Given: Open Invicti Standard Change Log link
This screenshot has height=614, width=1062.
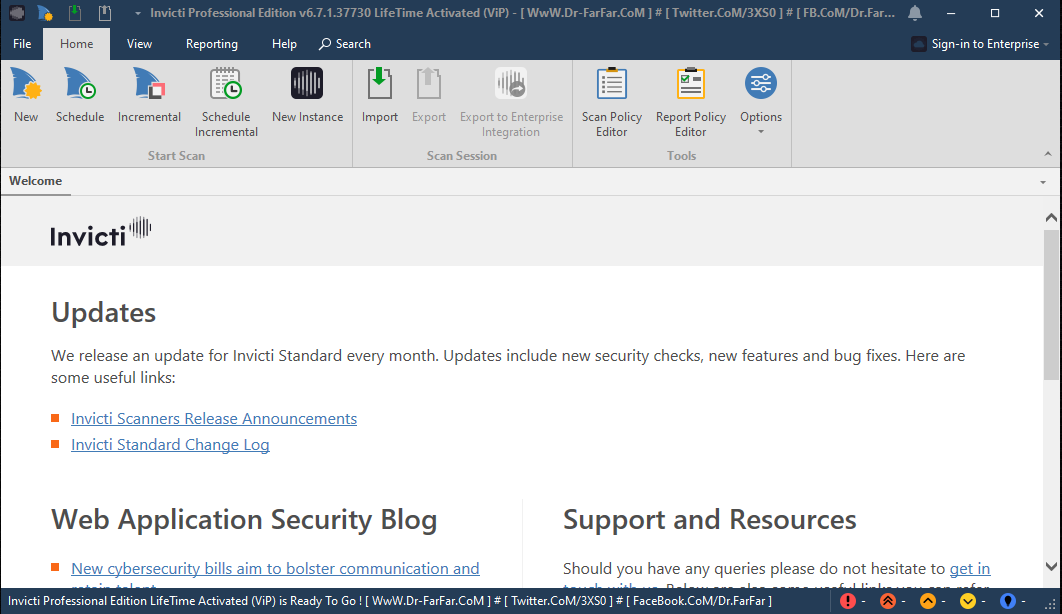Looking at the screenshot, I should [x=170, y=445].
